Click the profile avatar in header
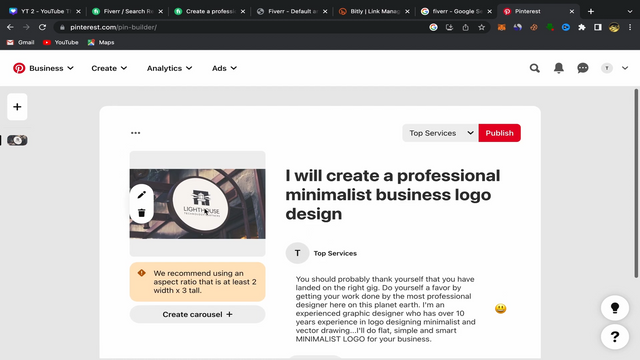Image resolution: width=640 pixels, height=360 pixels. pyautogui.click(x=607, y=68)
